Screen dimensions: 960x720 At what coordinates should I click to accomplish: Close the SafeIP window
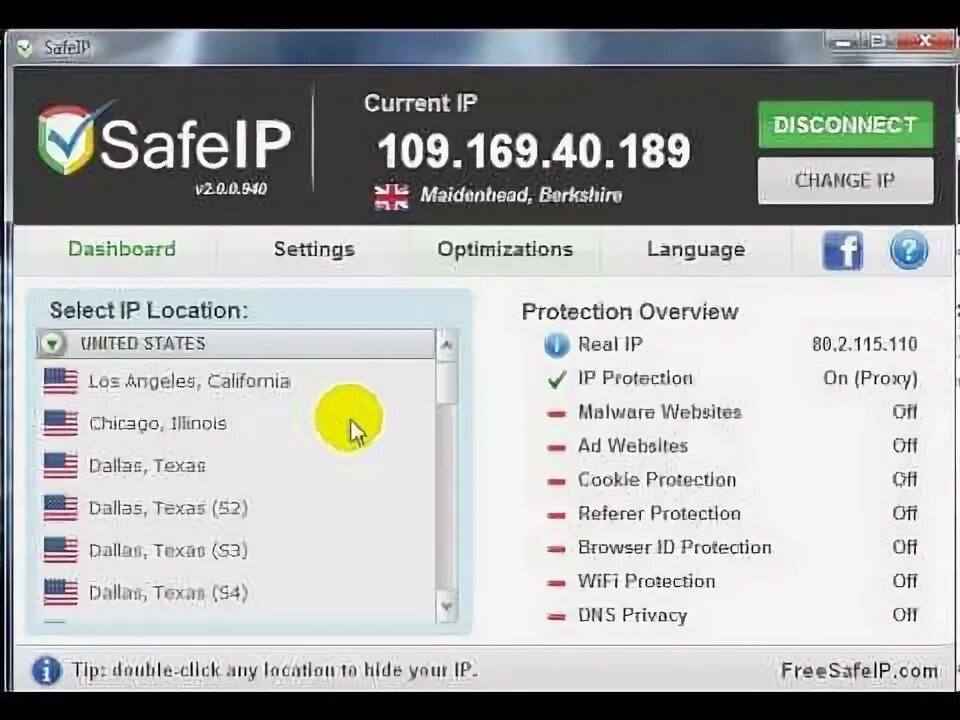coord(924,41)
